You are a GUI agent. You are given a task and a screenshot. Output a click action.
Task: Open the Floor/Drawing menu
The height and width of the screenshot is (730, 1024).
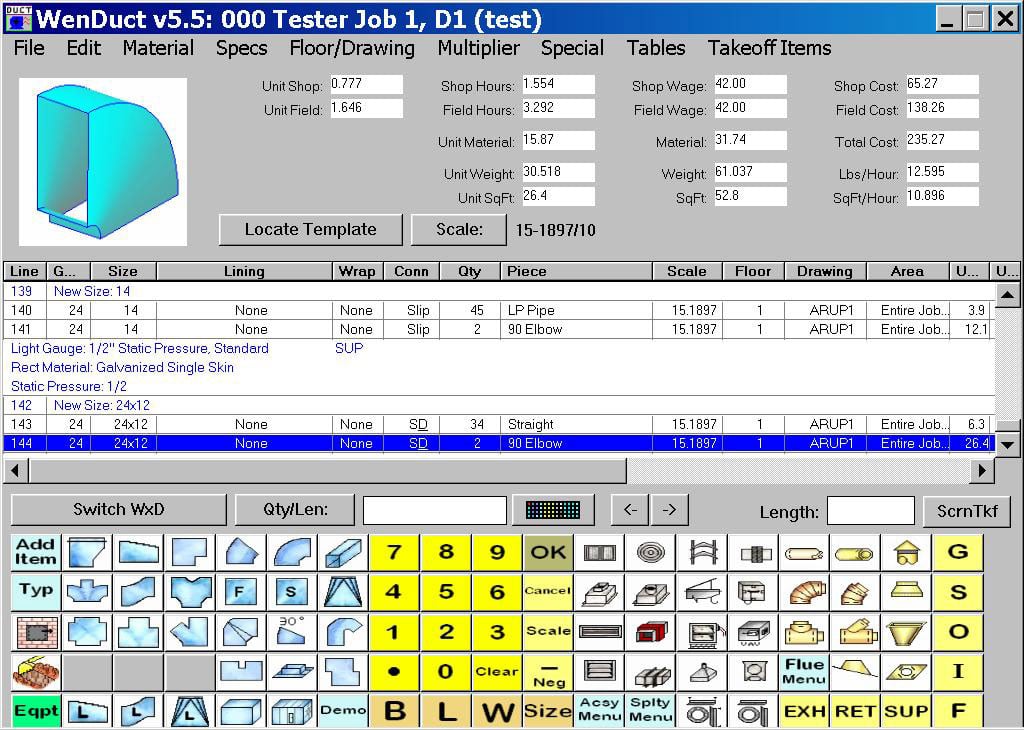[x=352, y=48]
